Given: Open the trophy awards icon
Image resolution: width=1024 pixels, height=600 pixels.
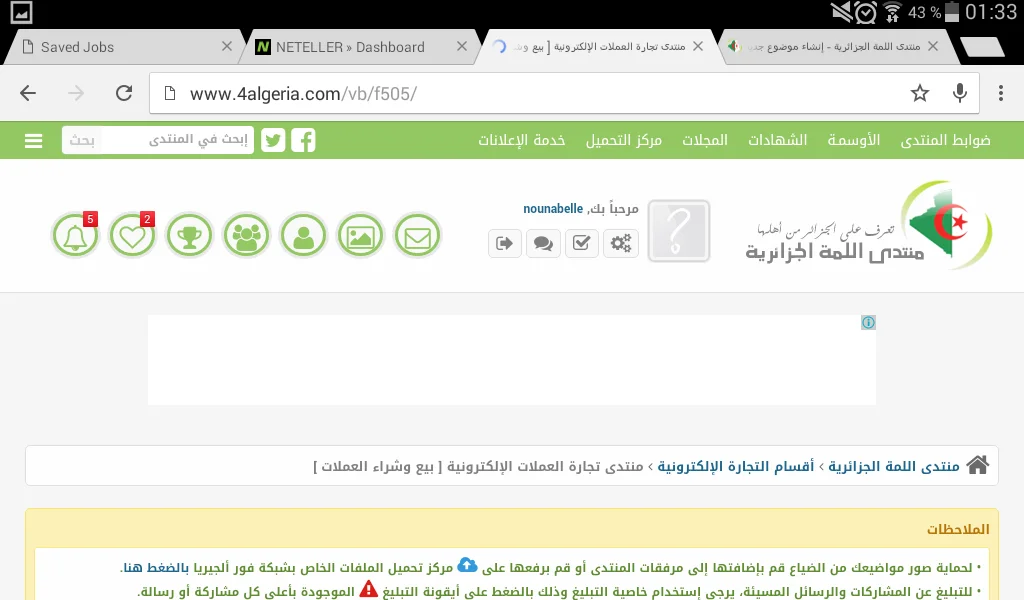Looking at the screenshot, I should coord(189,237).
